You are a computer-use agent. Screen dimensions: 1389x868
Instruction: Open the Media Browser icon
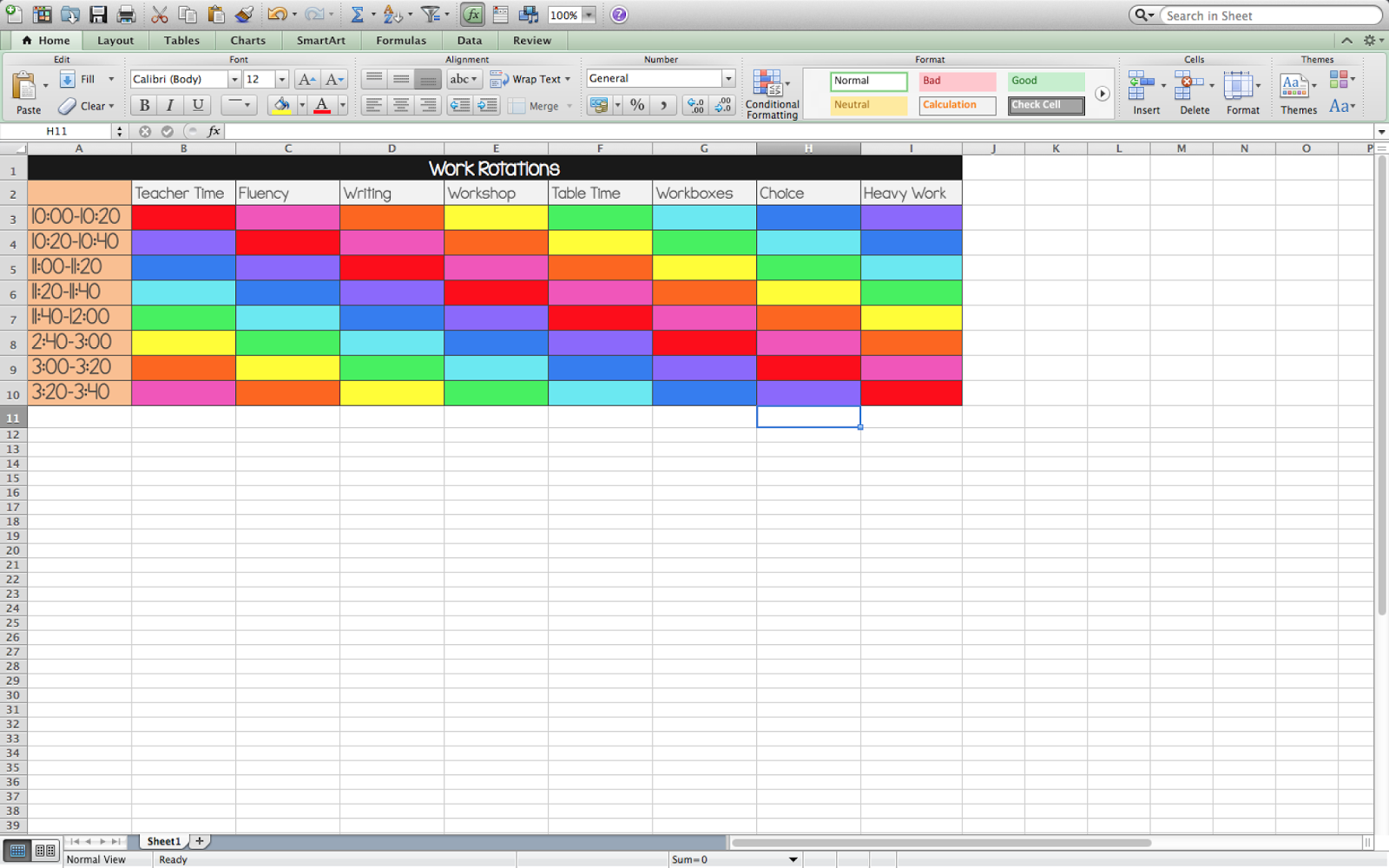(528, 15)
